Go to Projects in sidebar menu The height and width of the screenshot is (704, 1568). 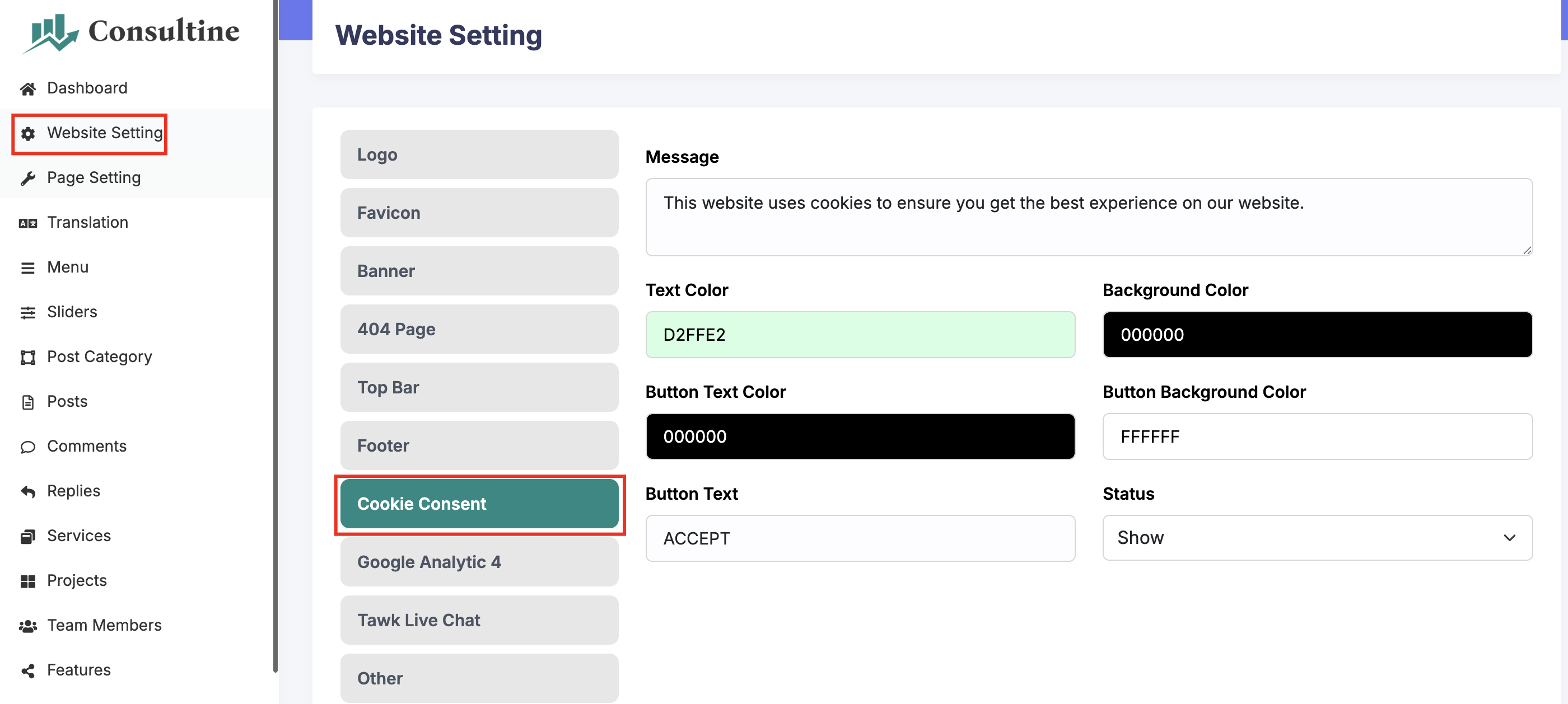(77, 580)
